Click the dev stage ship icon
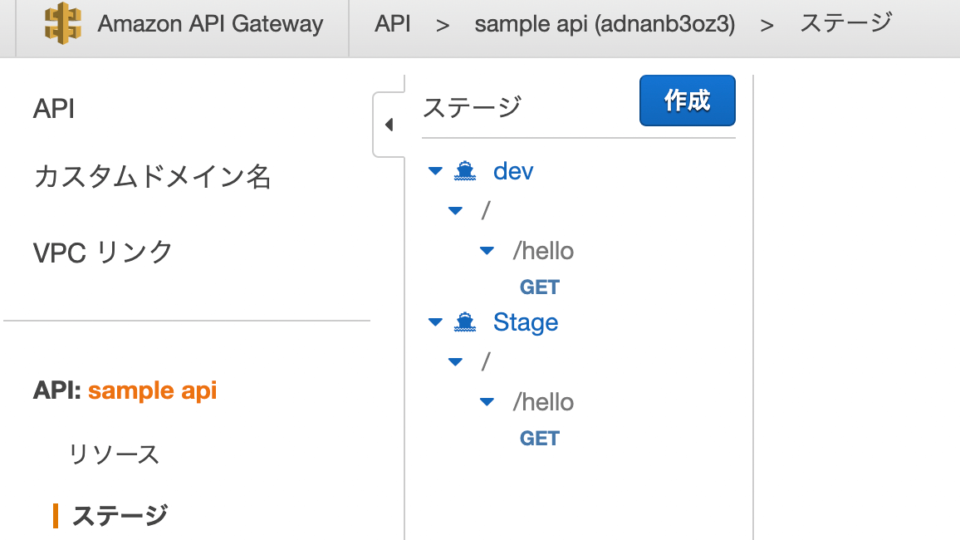The height and width of the screenshot is (540, 960). click(x=464, y=171)
